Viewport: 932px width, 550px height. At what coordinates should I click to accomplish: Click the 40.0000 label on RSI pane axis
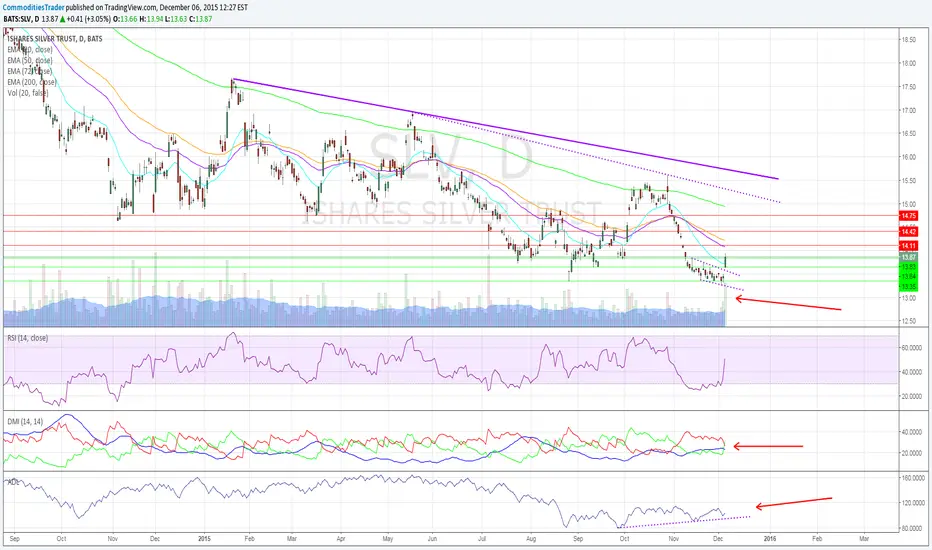click(x=912, y=372)
